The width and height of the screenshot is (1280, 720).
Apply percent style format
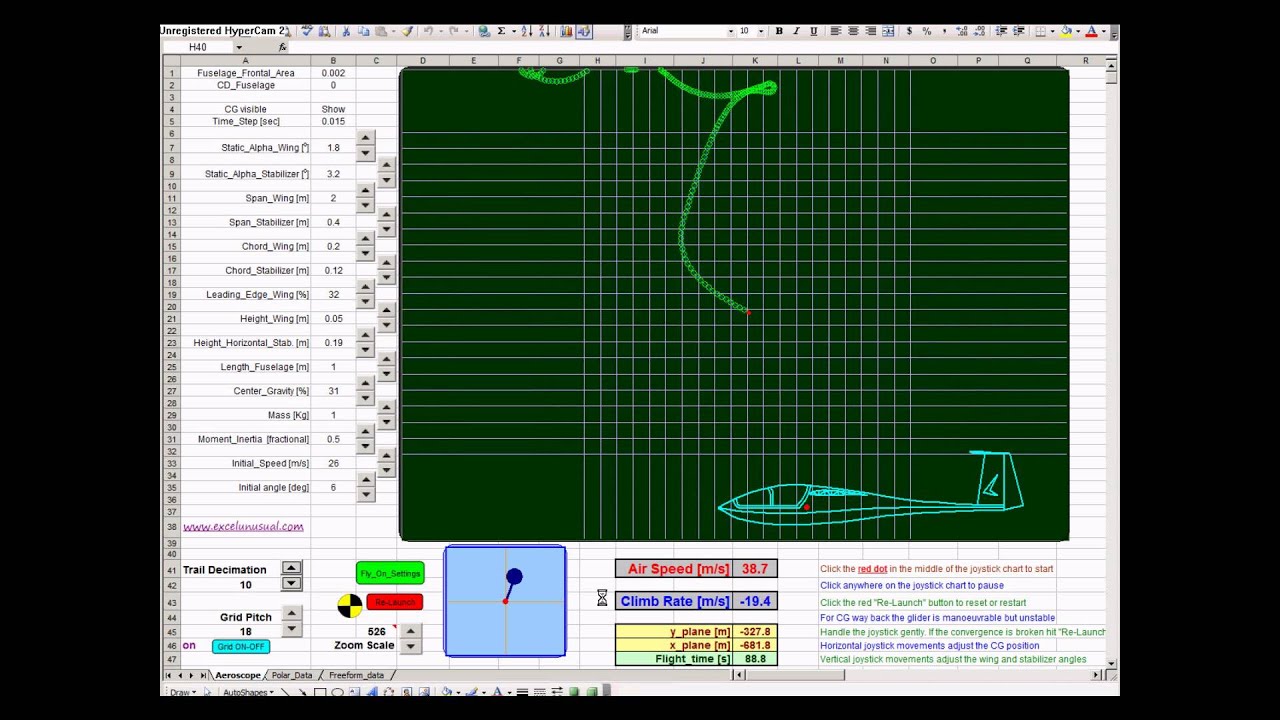(927, 31)
